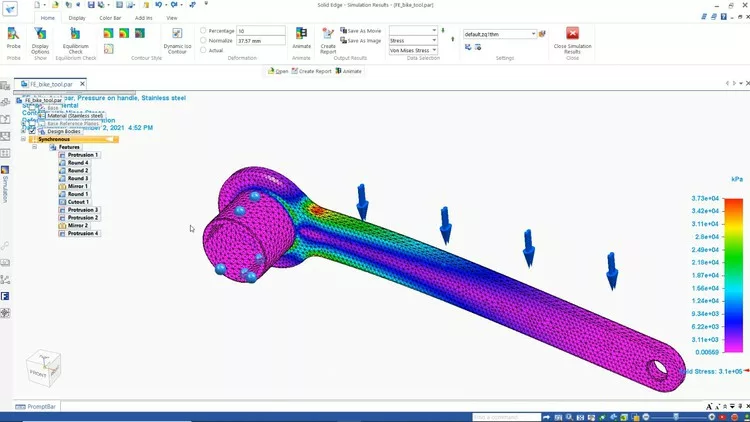Switch to the Display ribbon tab
Image resolution: width=750 pixels, height=422 pixels.
pyautogui.click(x=77, y=18)
